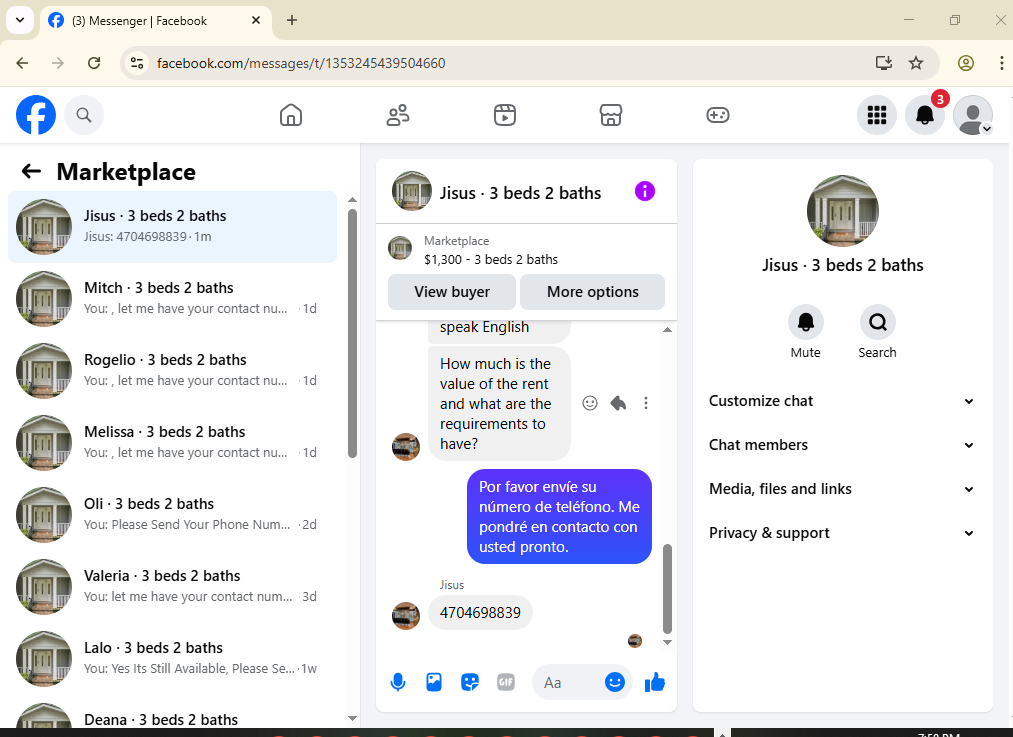The image size is (1013, 737).
Task: Mute the Jisus conversation
Action: pyautogui.click(x=806, y=322)
